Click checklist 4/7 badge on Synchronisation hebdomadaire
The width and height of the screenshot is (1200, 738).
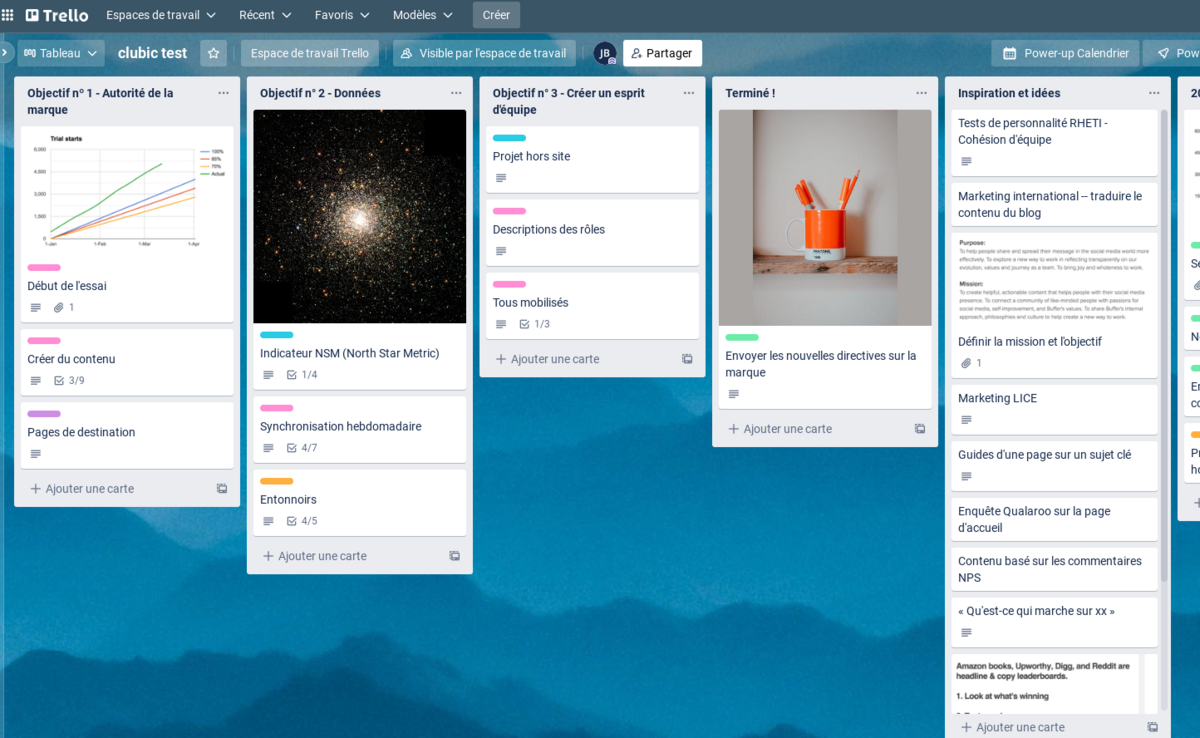click(302, 448)
